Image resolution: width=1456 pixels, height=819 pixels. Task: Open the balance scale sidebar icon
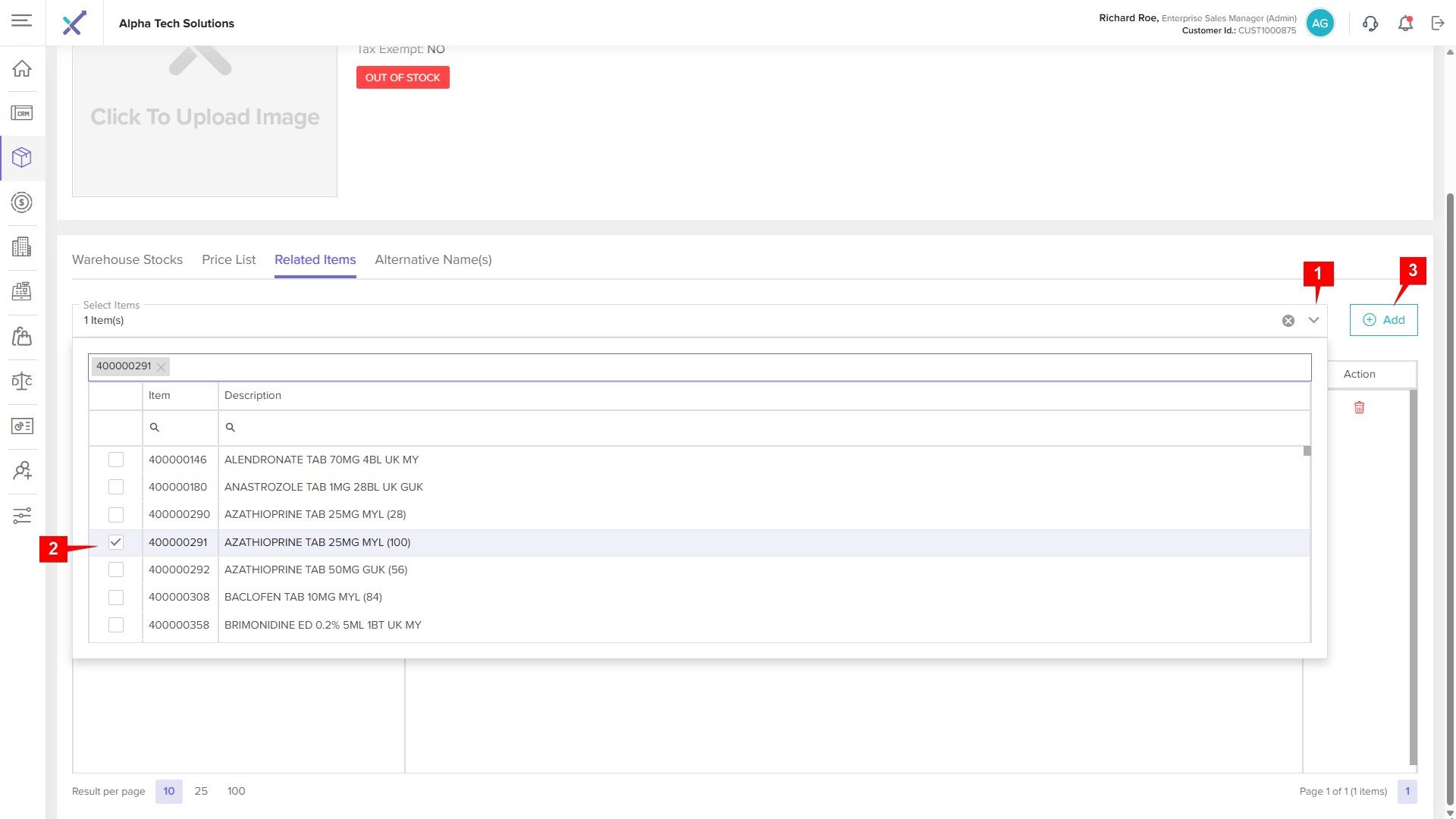[x=22, y=381]
